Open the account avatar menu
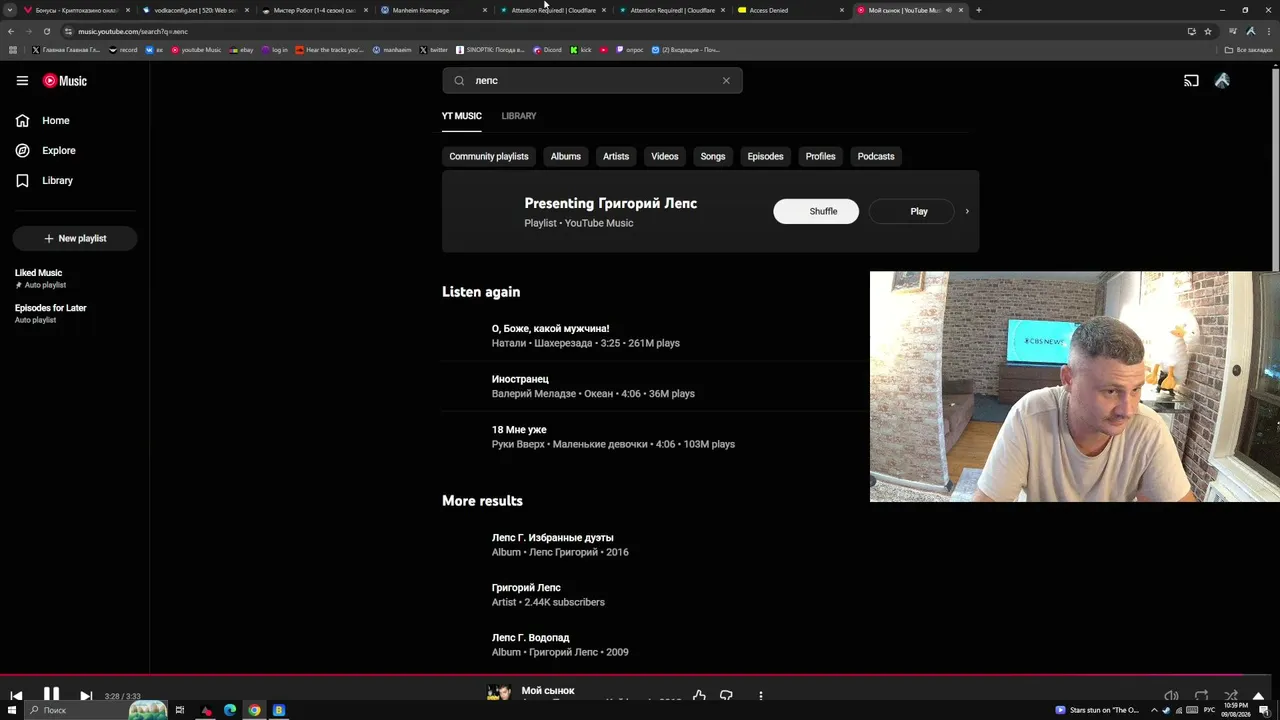 coord(1222,81)
